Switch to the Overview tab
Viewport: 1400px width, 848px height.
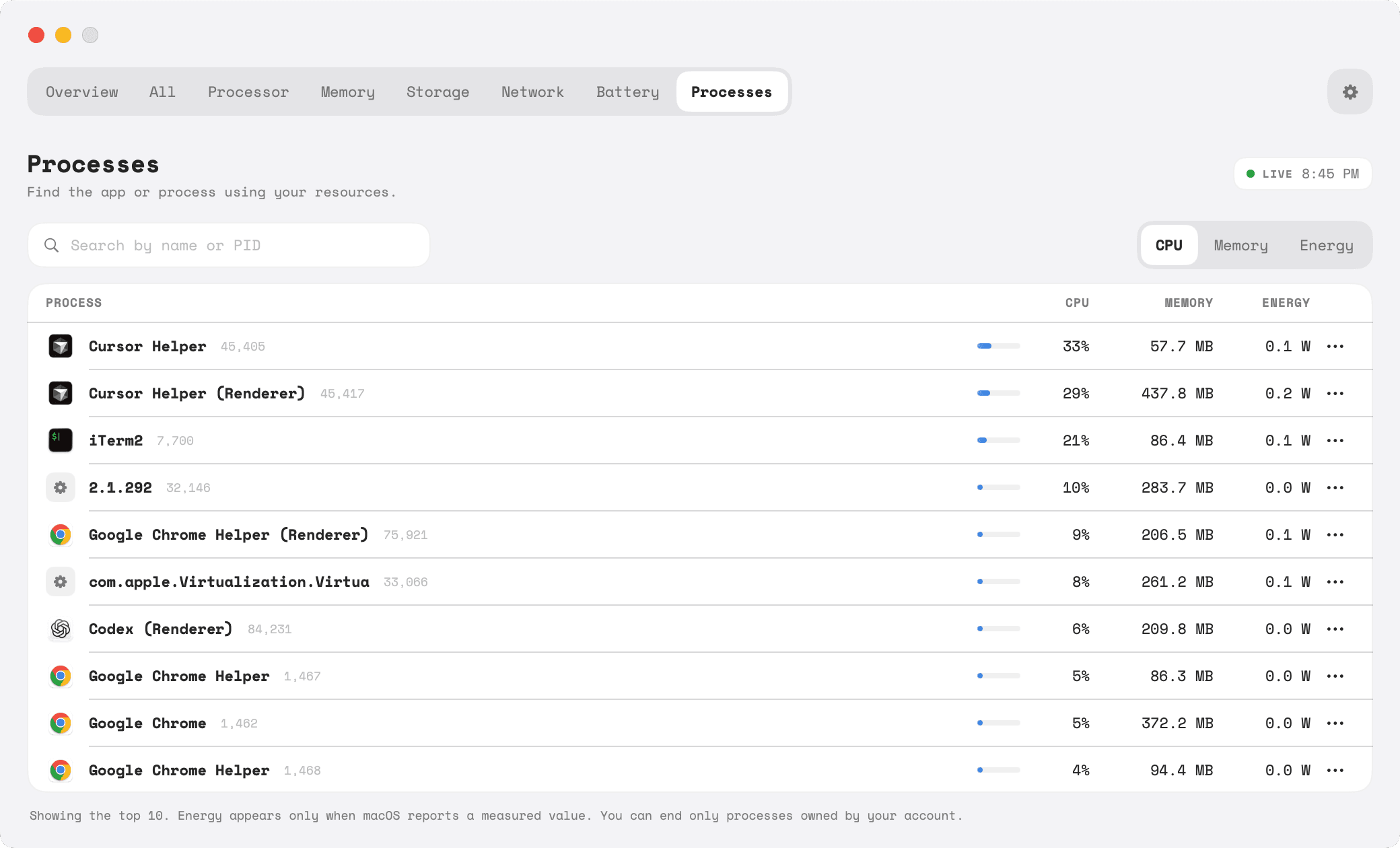coord(81,92)
